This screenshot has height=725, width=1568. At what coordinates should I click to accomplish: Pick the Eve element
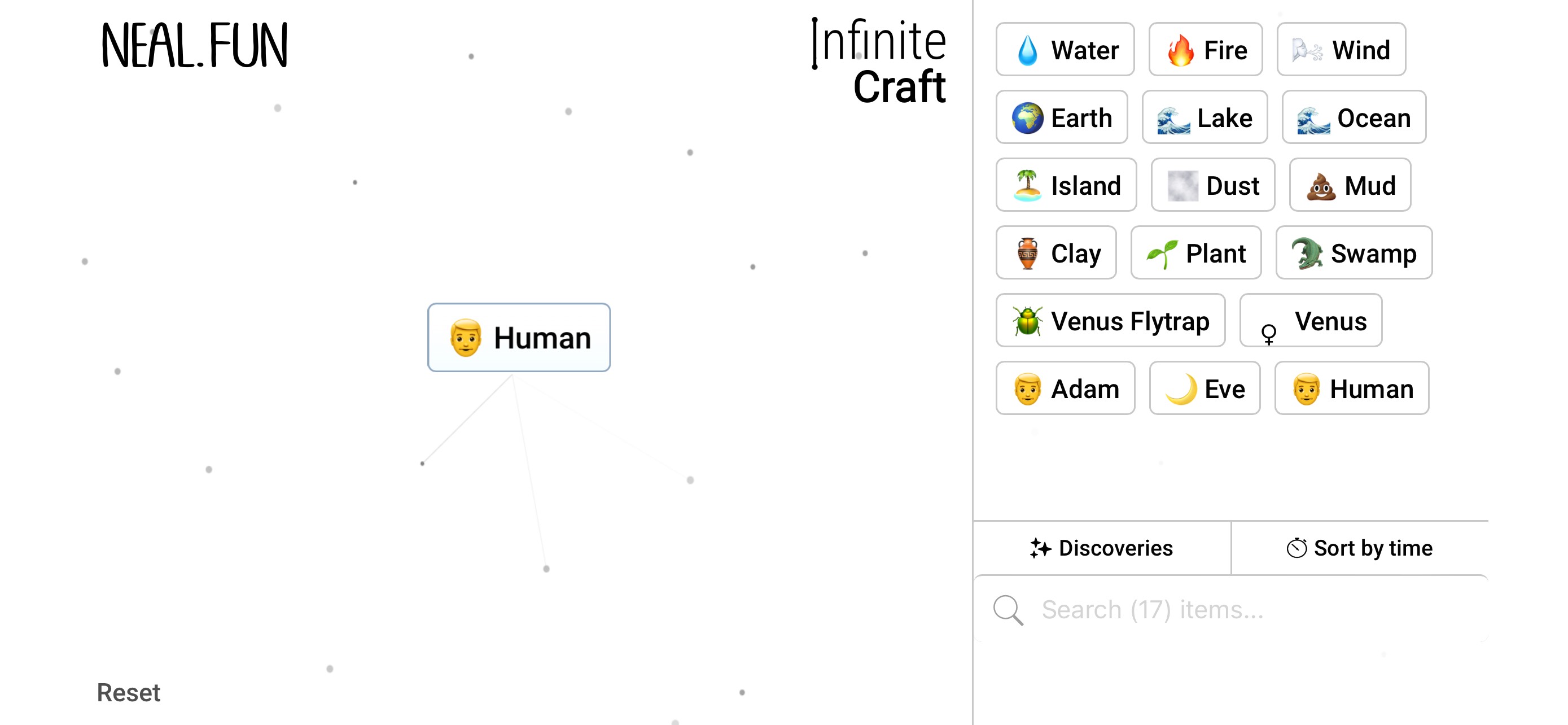click(1204, 388)
